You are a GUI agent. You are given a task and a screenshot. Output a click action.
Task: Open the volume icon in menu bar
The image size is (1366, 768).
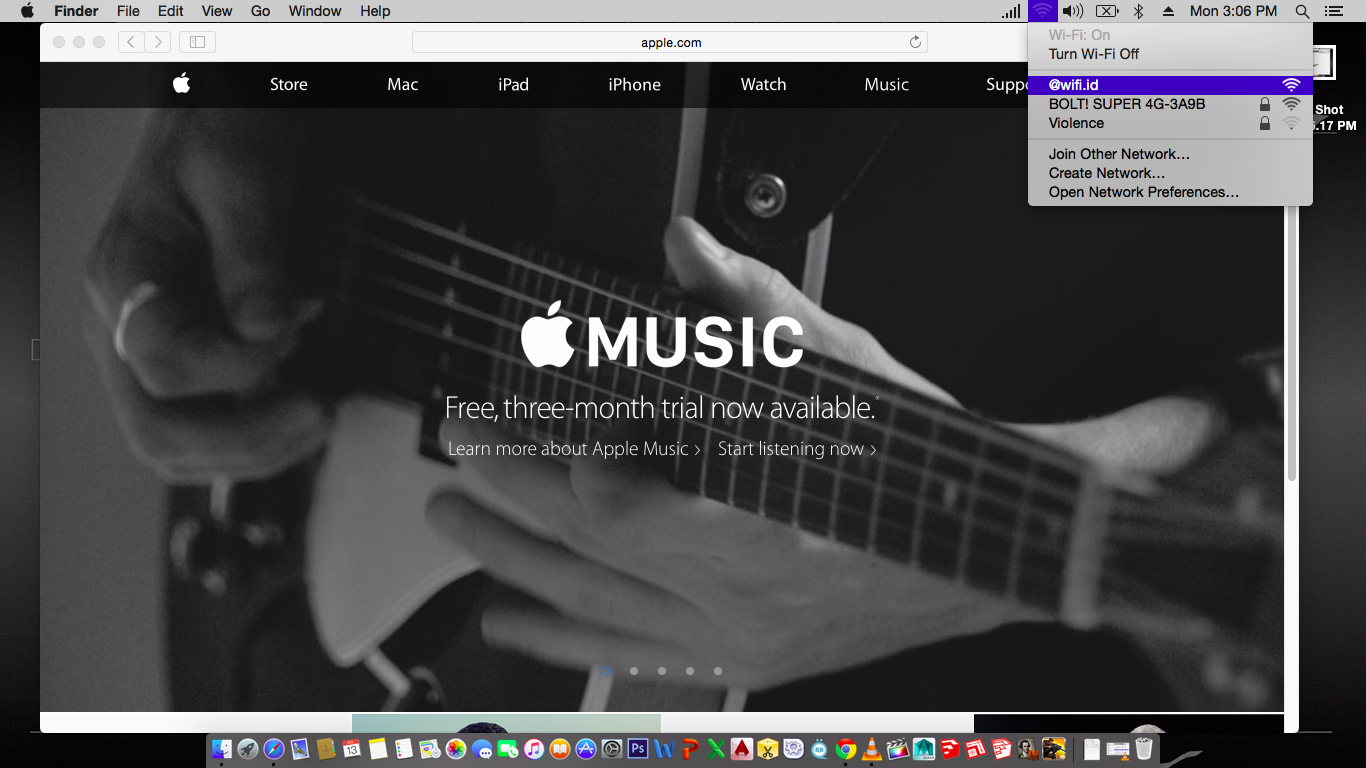[x=1073, y=11]
